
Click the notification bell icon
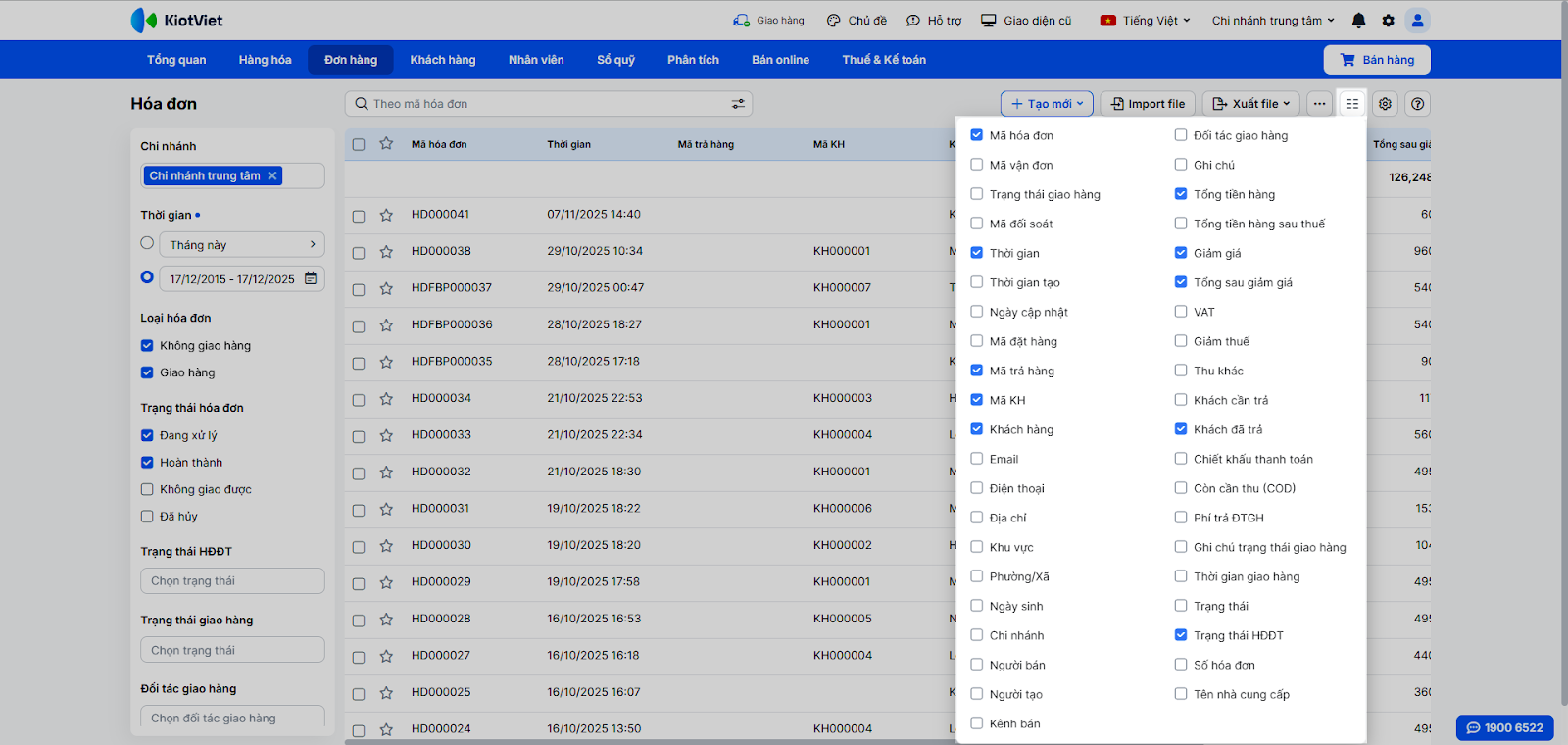click(1358, 21)
